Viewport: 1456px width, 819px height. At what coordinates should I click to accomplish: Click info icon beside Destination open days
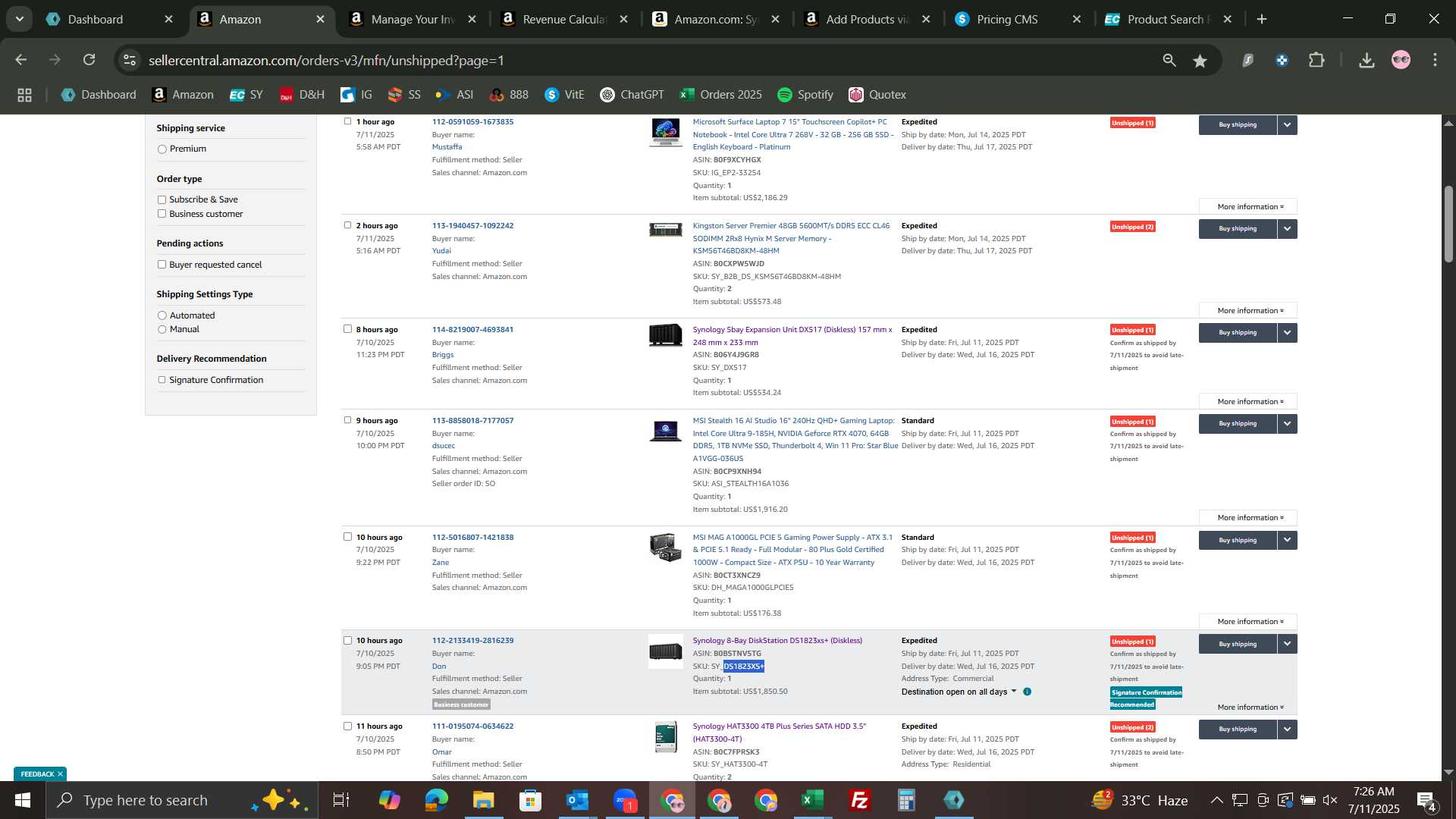coord(1027,692)
